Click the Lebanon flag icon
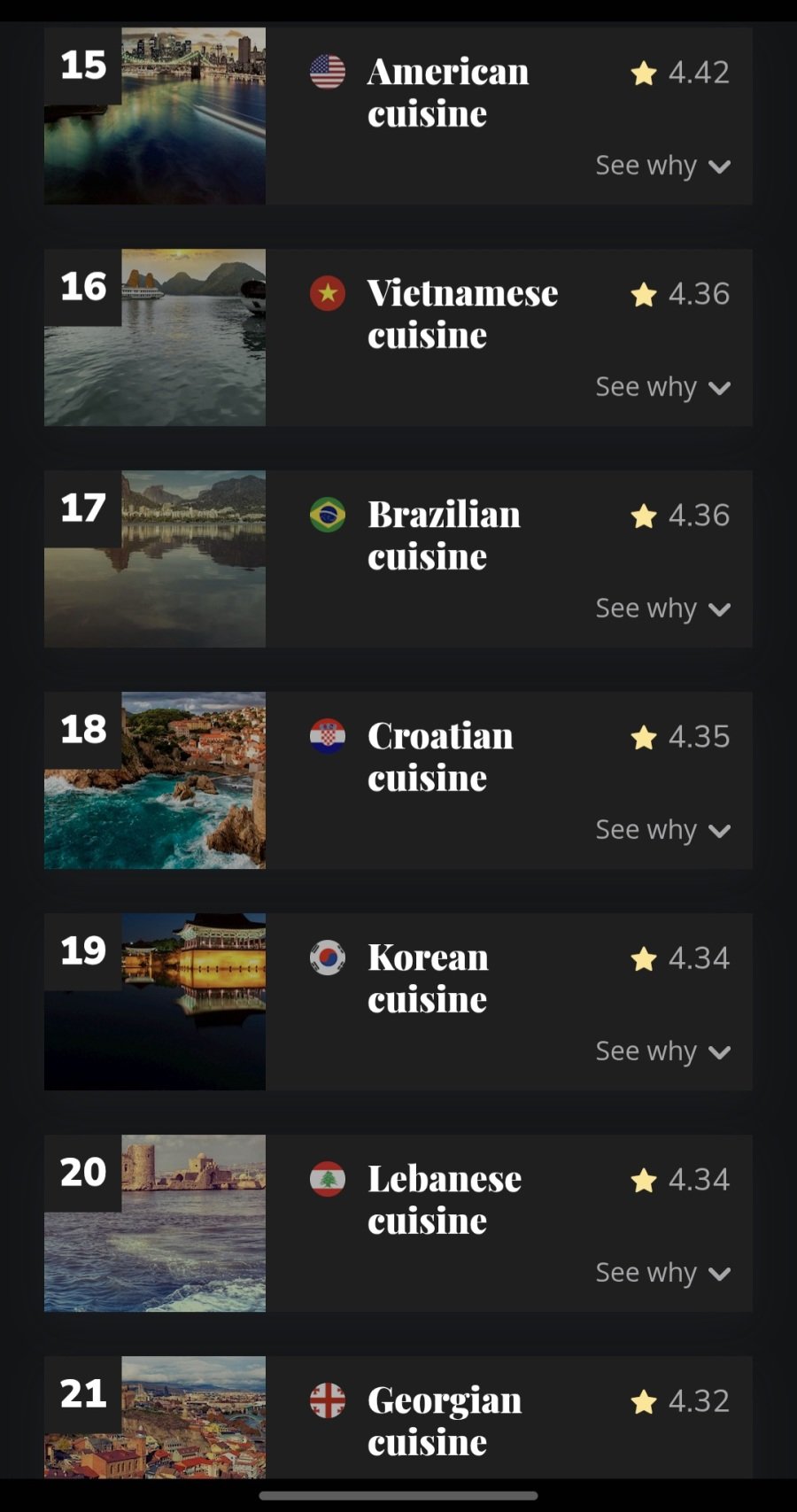 pyautogui.click(x=328, y=1179)
